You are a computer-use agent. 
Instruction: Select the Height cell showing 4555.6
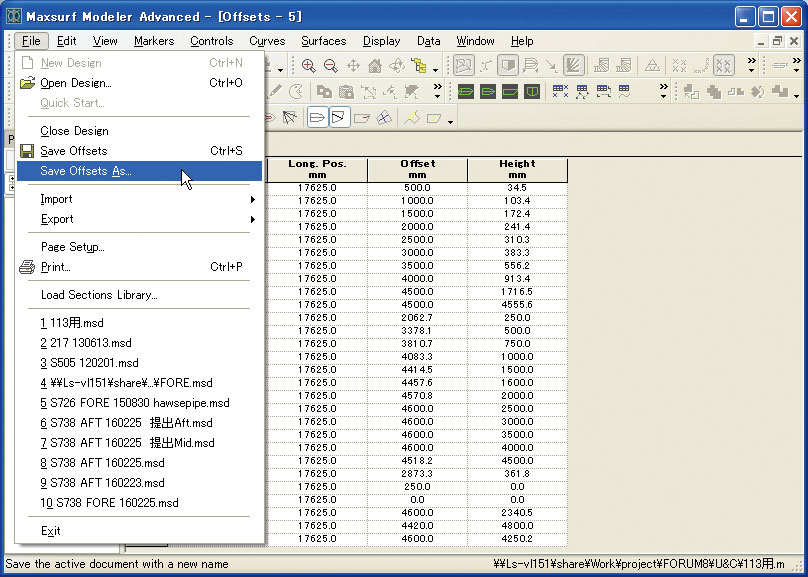click(517, 304)
